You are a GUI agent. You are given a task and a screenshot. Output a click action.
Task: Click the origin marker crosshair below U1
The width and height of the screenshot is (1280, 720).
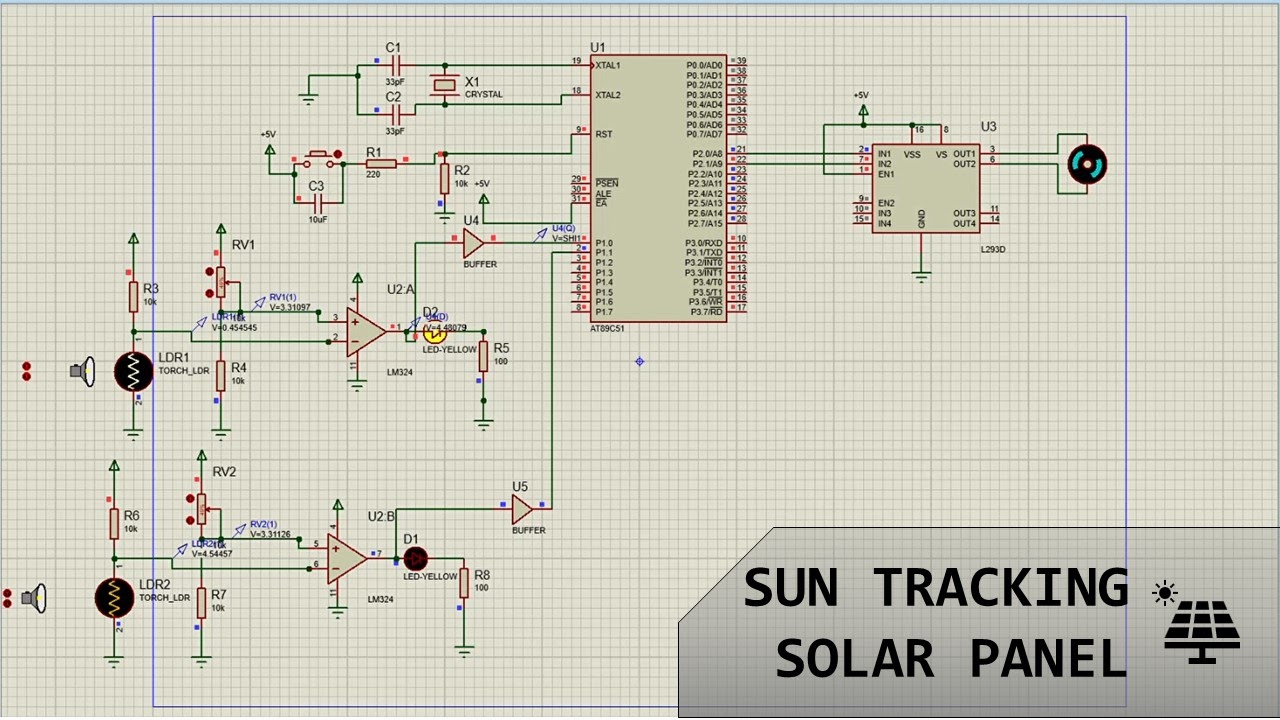640,361
